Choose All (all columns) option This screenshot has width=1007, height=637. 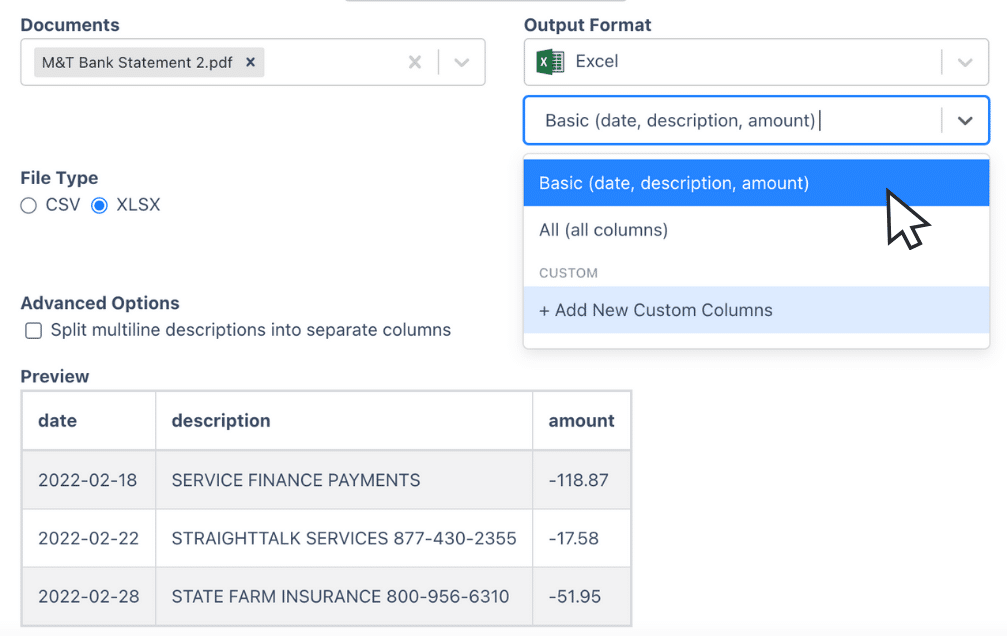click(x=756, y=230)
